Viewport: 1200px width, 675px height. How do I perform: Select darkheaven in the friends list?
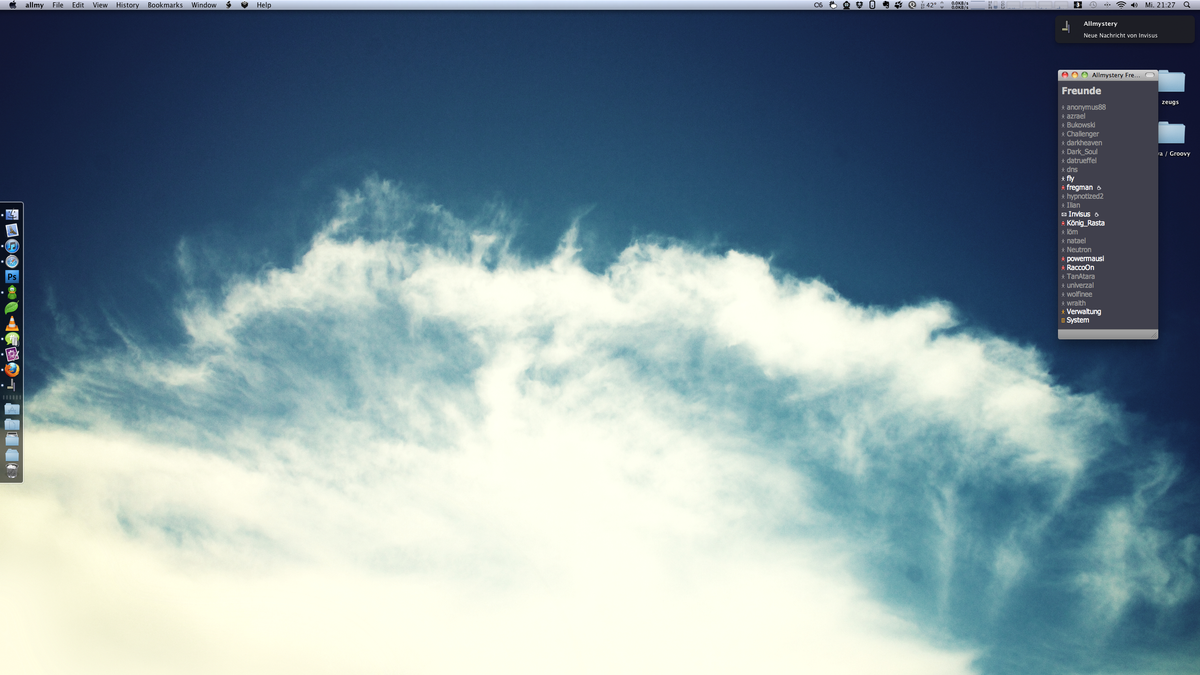1084,143
